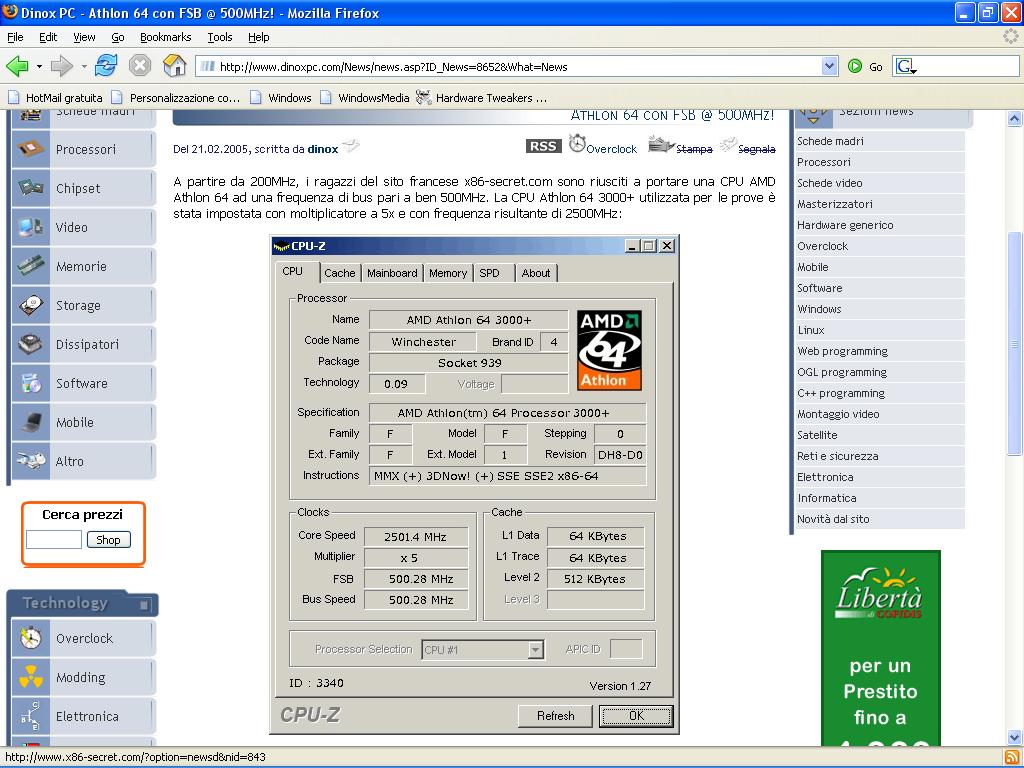This screenshot has height=768, width=1024.
Task: Open the Software sidebar icon
Action: pos(31,383)
